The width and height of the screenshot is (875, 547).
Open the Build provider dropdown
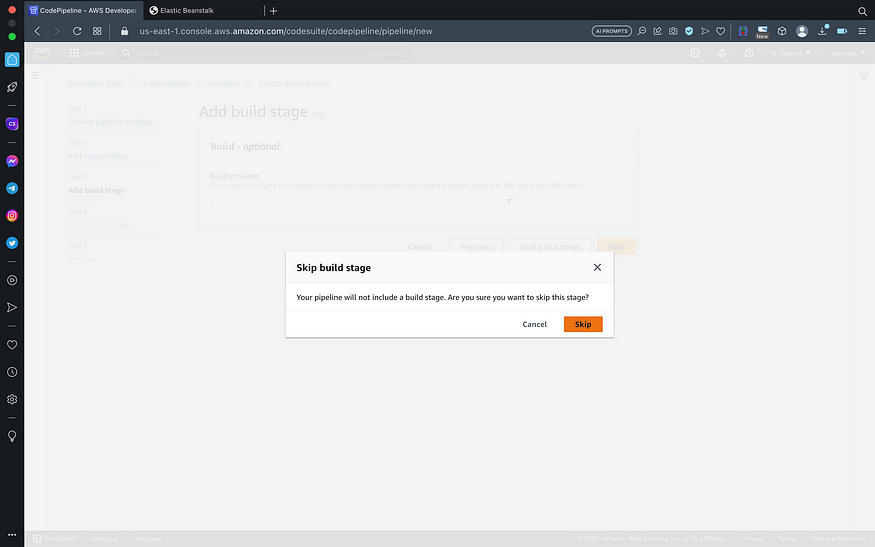click(x=364, y=200)
